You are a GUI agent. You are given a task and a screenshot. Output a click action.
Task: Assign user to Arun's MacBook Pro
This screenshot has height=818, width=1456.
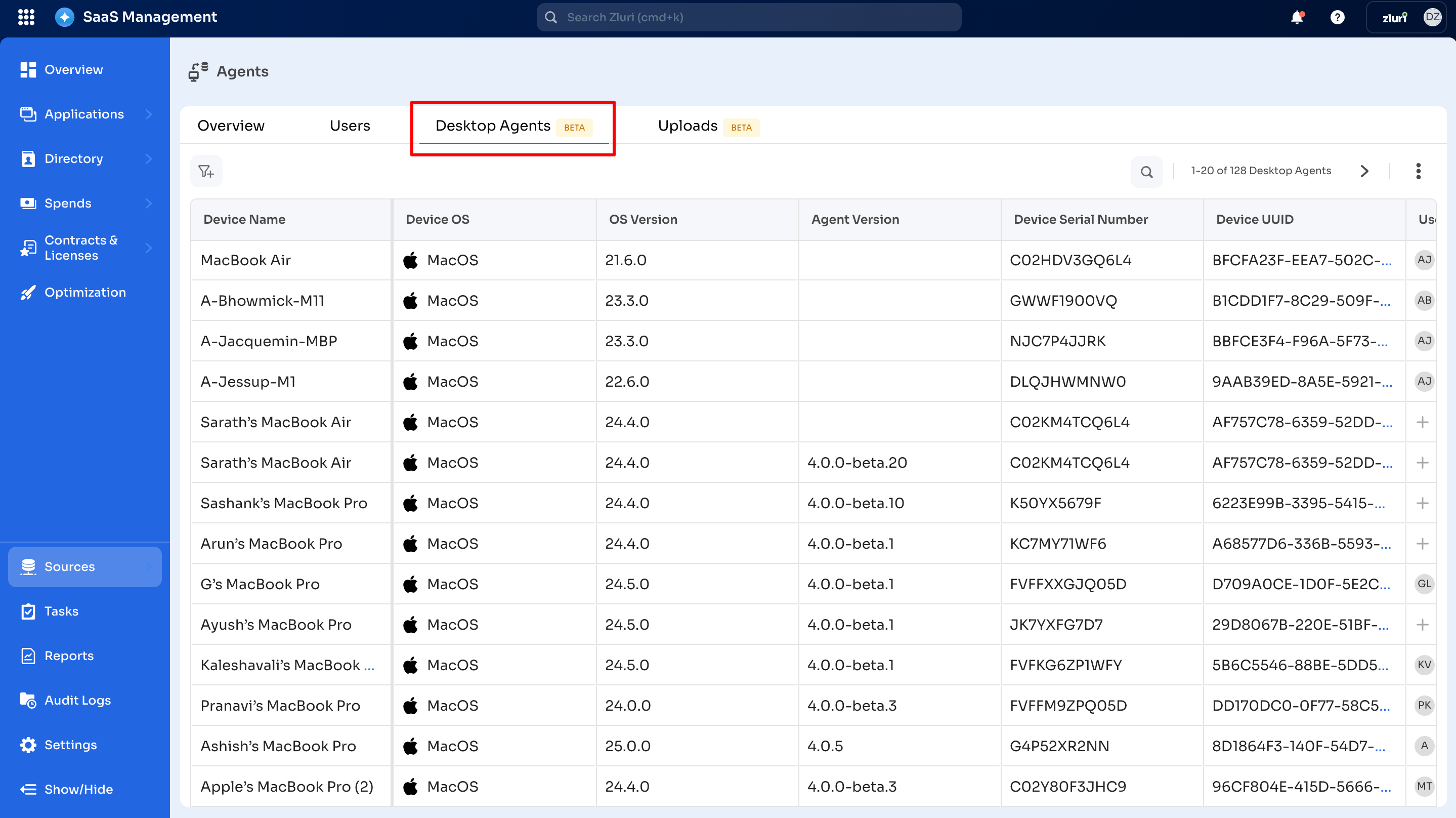(x=1423, y=544)
